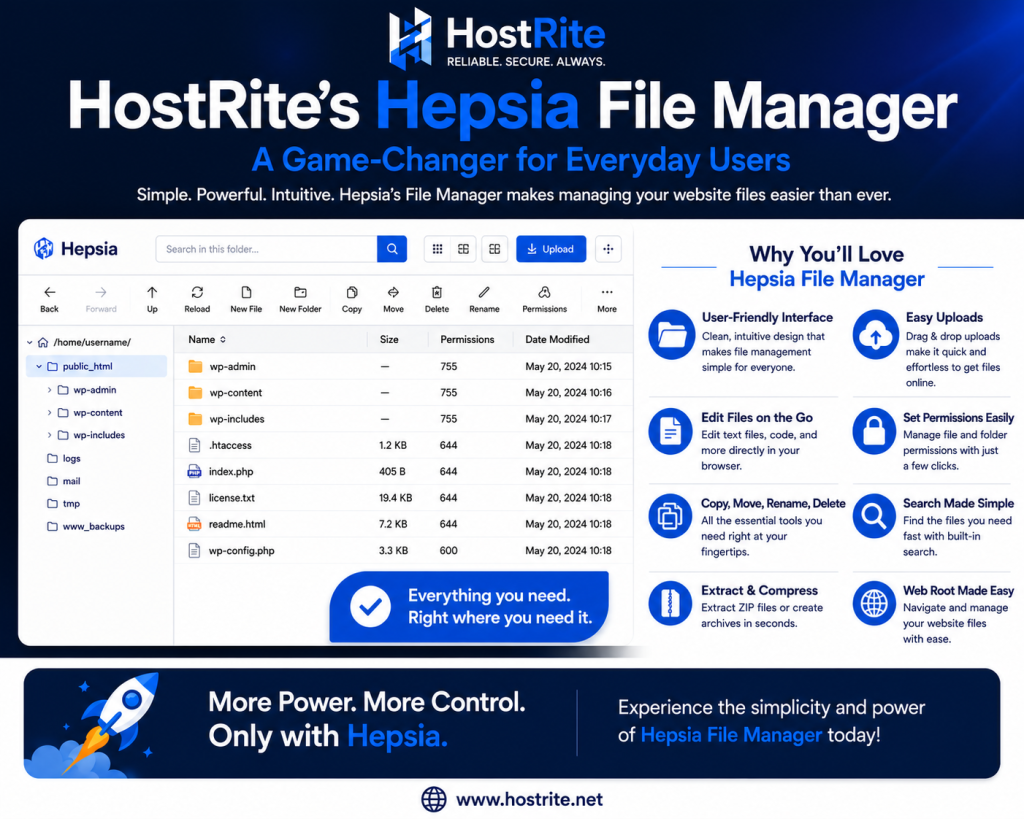Click the Copy, Move, Rename, Delete icon
1024x819 pixels.
pyautogui.click(x=670, y=516)
